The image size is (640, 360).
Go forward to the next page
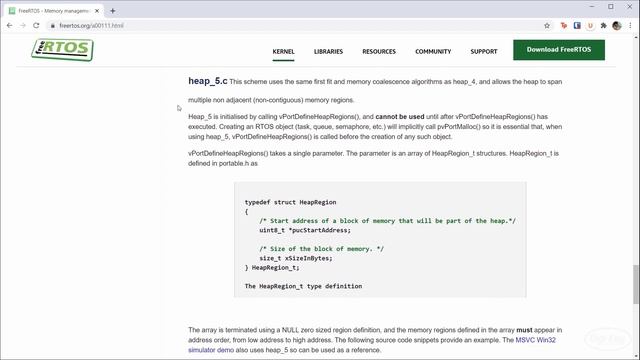(23, 25)
